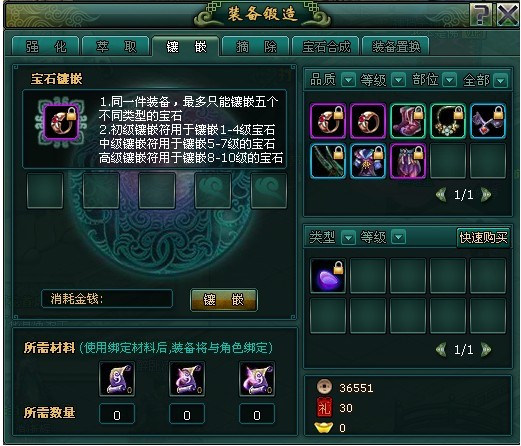
Task: Pick the flower necklace equipment icon
Action: (448, 121)
